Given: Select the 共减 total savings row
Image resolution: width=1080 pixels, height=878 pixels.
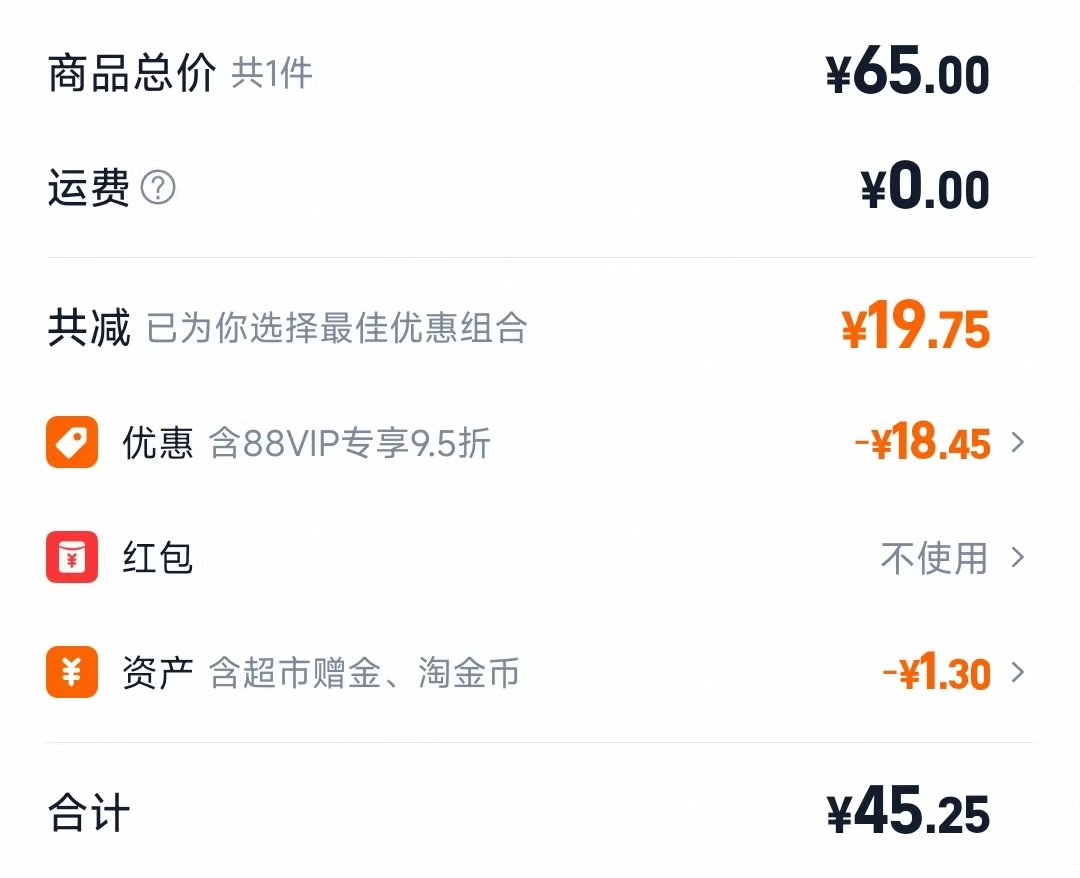Looking at the screenshot, I should pyautogui.click(x=88, y=328).
